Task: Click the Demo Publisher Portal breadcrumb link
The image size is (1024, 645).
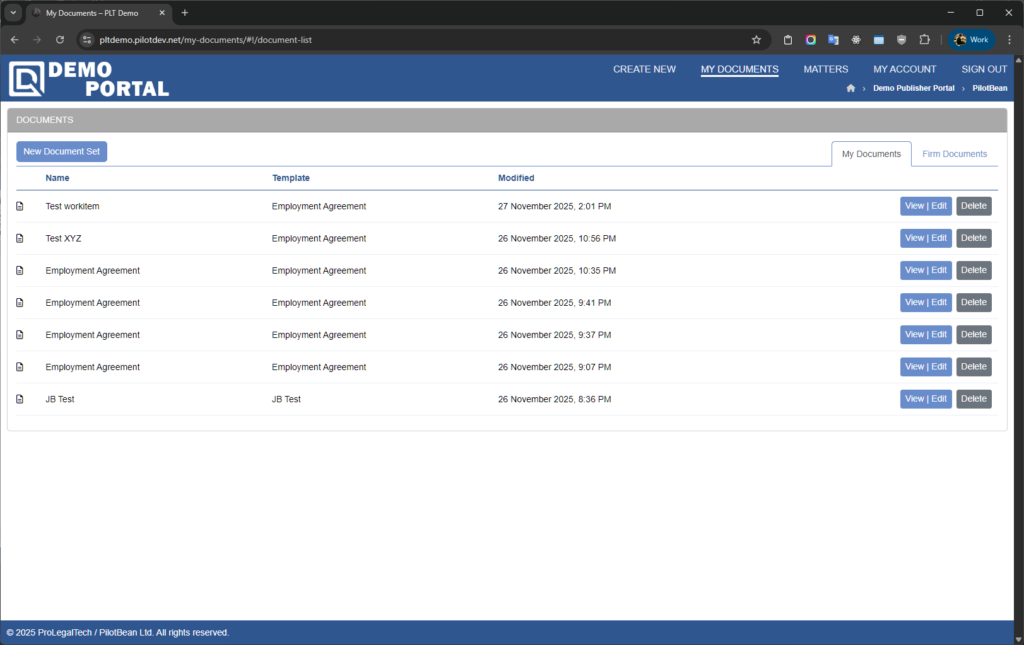Action: point(913,88)
